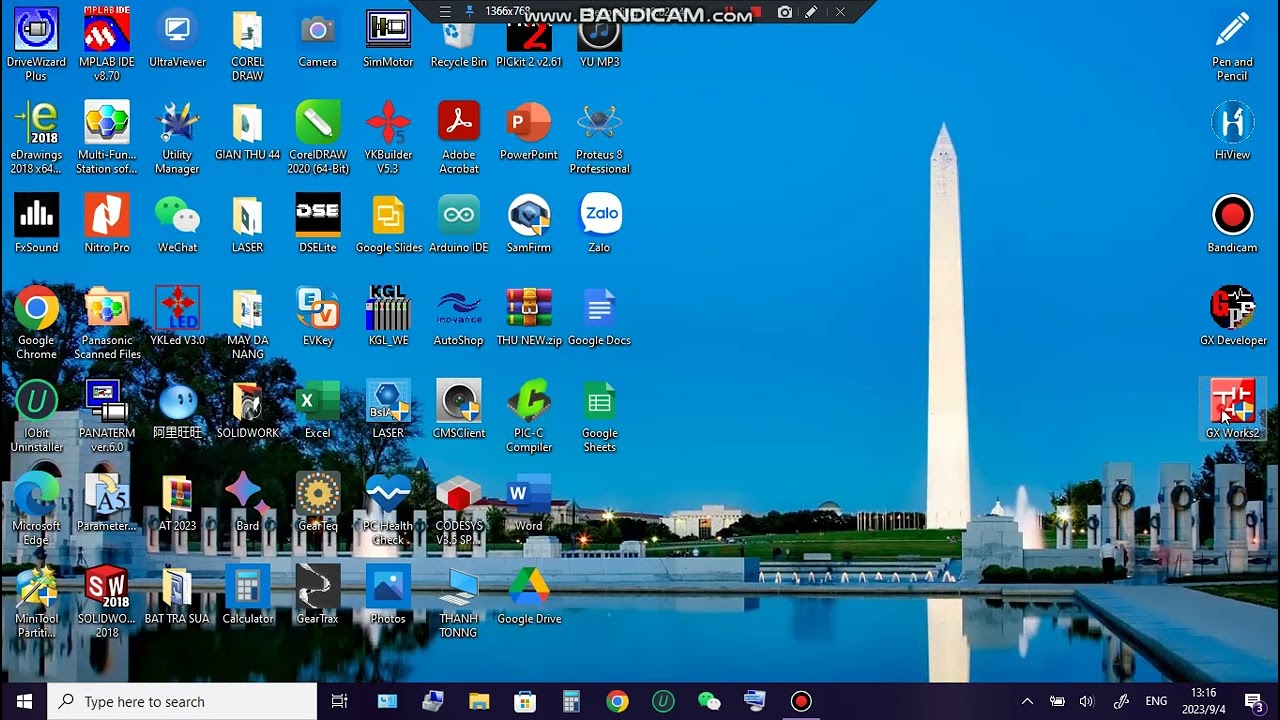Open the Photos desktop icon
Screen dimensions: 1280x720
[x=388, y=595]
